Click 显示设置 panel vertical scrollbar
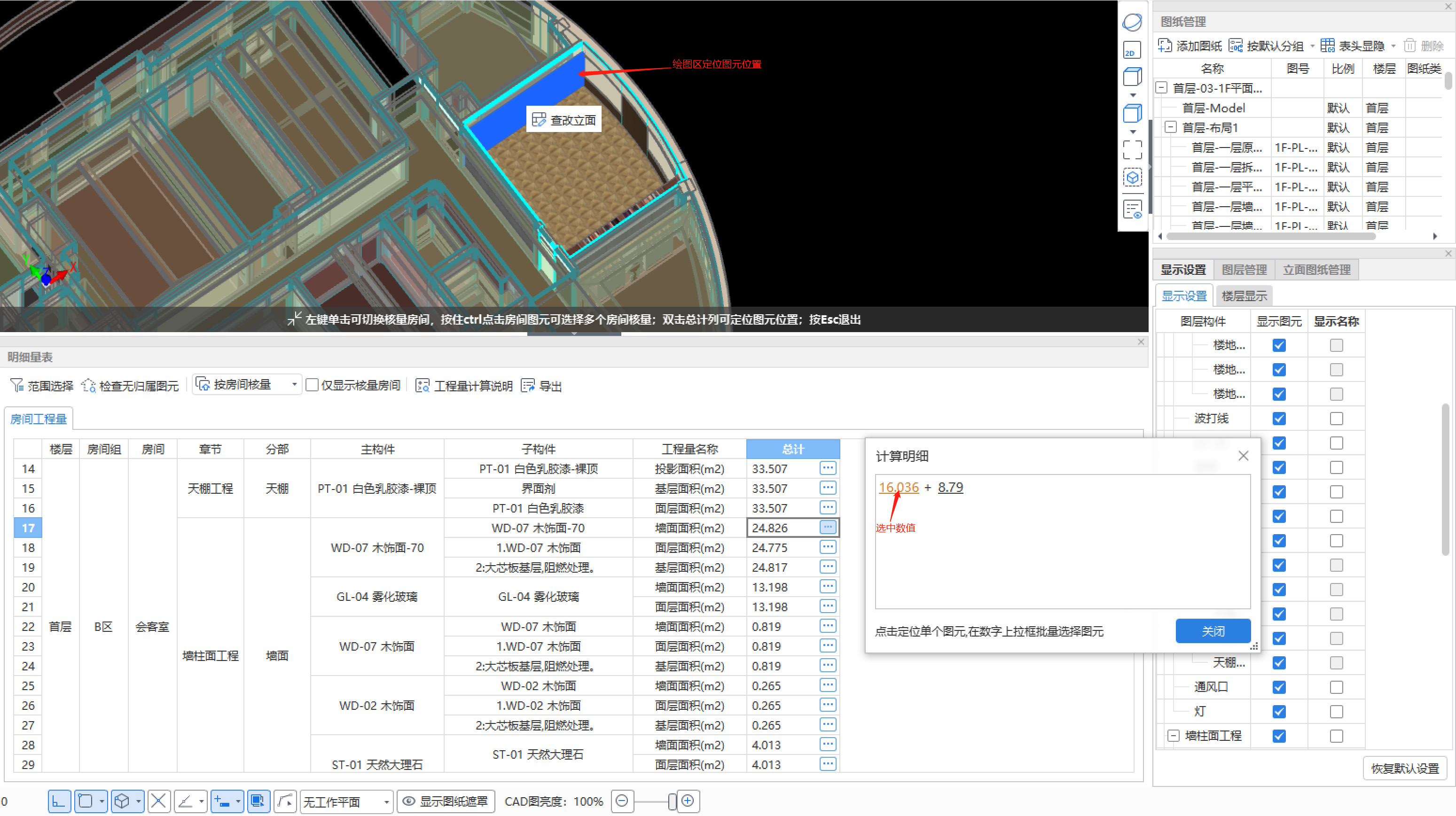The image size is (1456, 816). tap(1445, 479)
